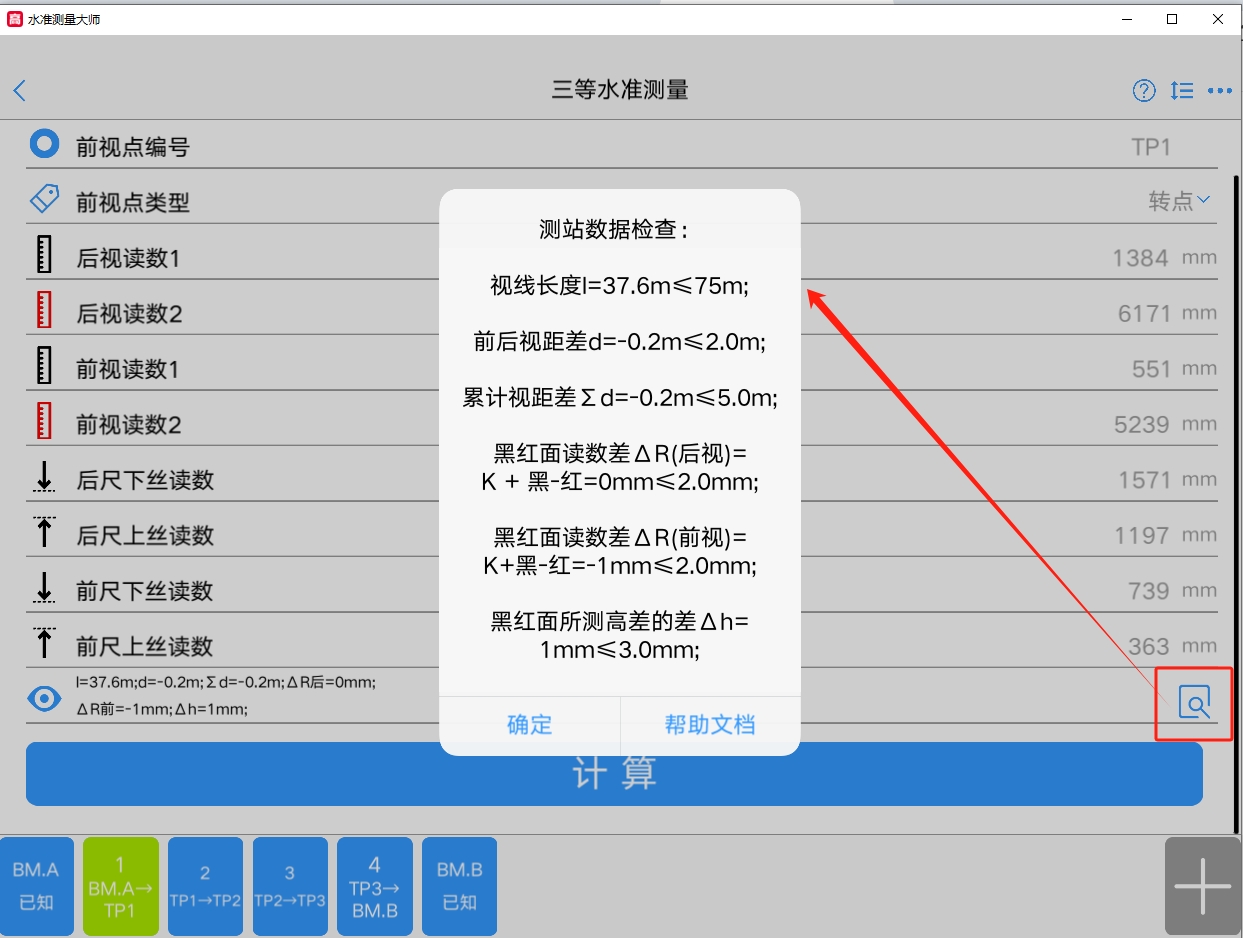Click the tag icon beside 前视点类型
The height and width of the screenshot is (938, 1243).
coord(44,199)
